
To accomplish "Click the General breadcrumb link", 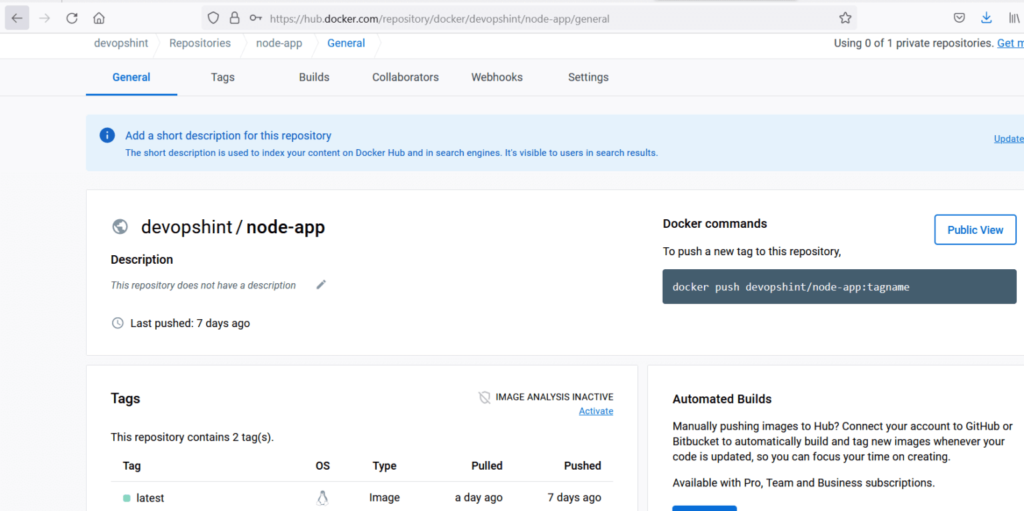I will coord(346,43).
